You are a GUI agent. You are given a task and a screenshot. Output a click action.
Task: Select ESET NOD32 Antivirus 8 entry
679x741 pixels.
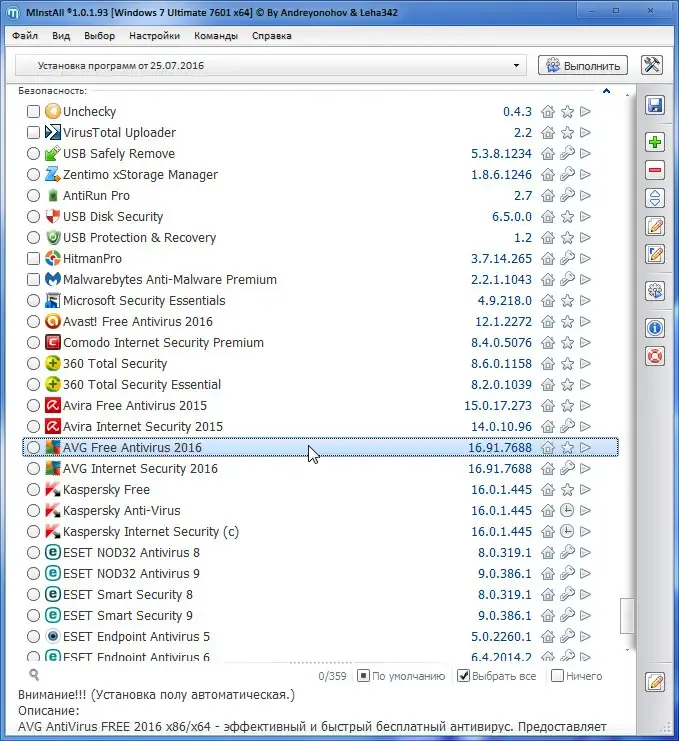tap(320, 552)
